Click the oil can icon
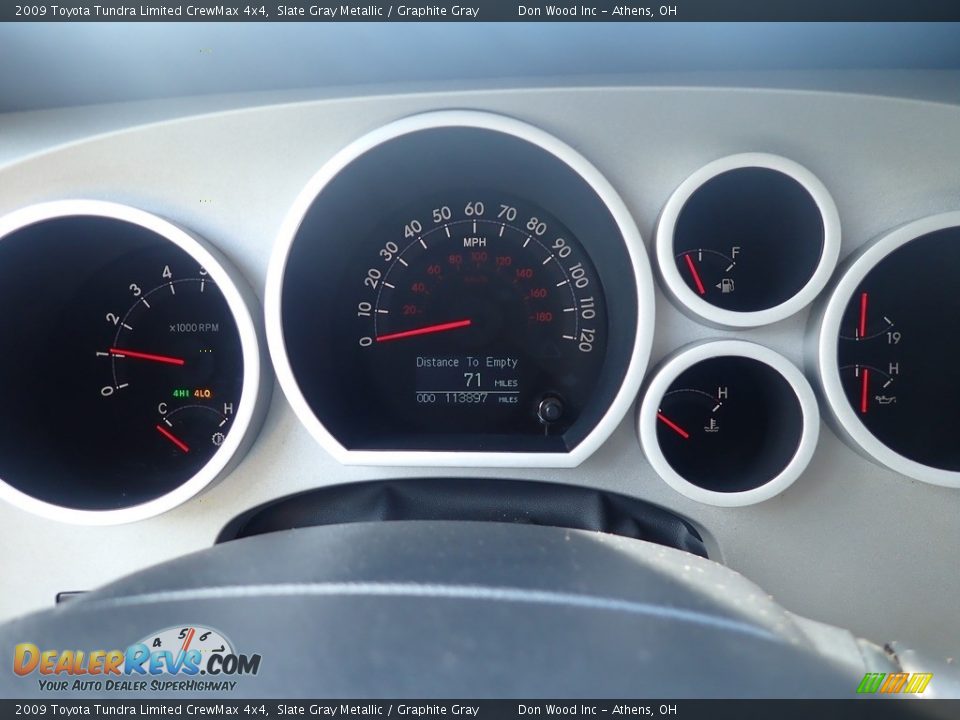 pyautogui.click(x=886, y=399)
